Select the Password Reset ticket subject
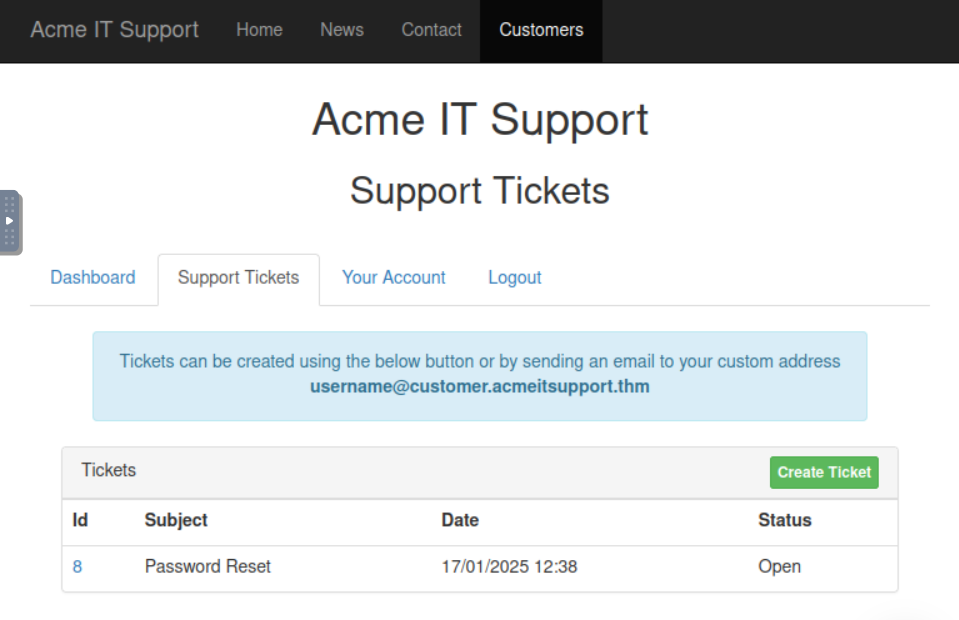Screen dimensions: 959x620 [207, 567]
